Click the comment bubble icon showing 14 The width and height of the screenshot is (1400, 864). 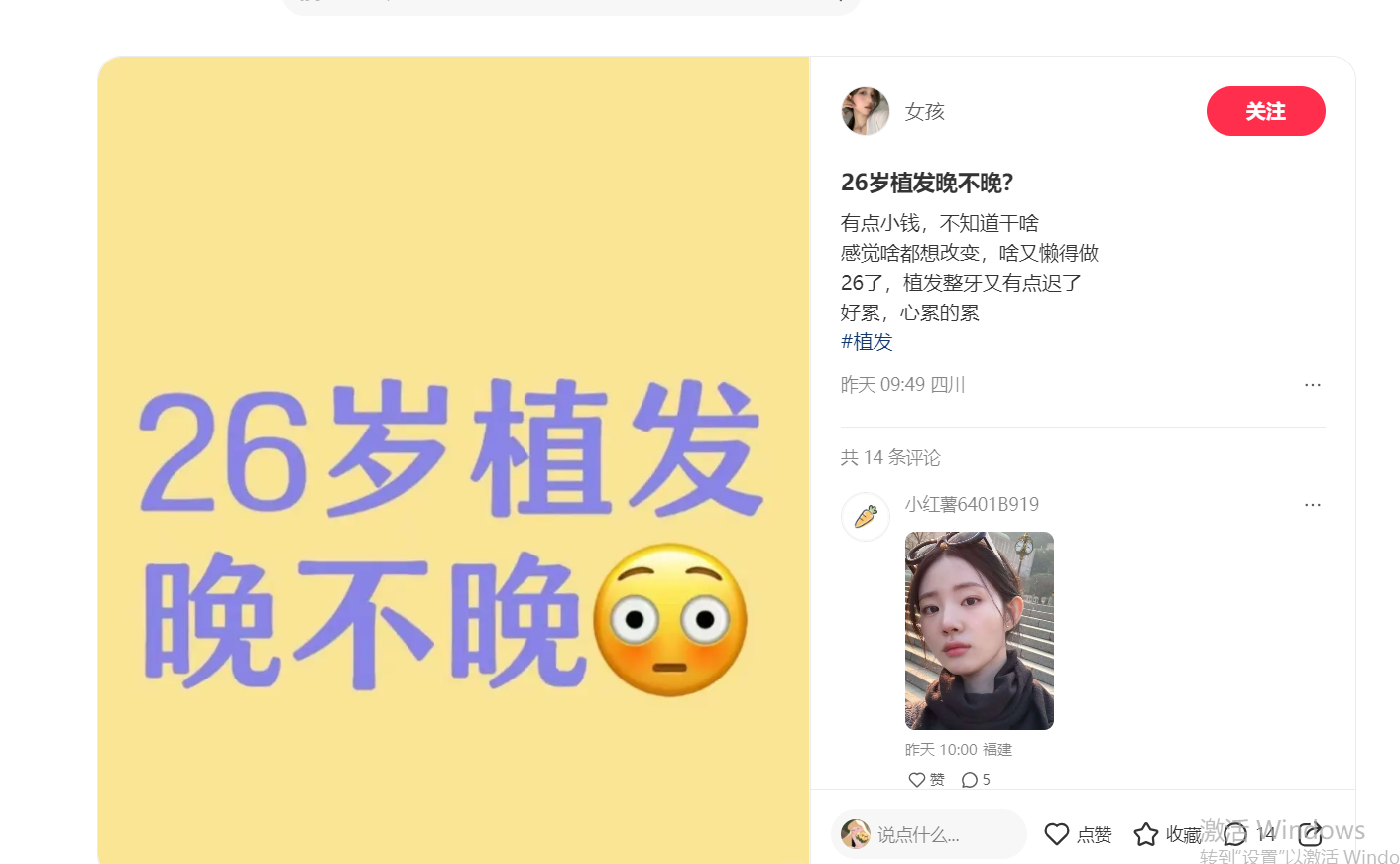[1235, 834]
